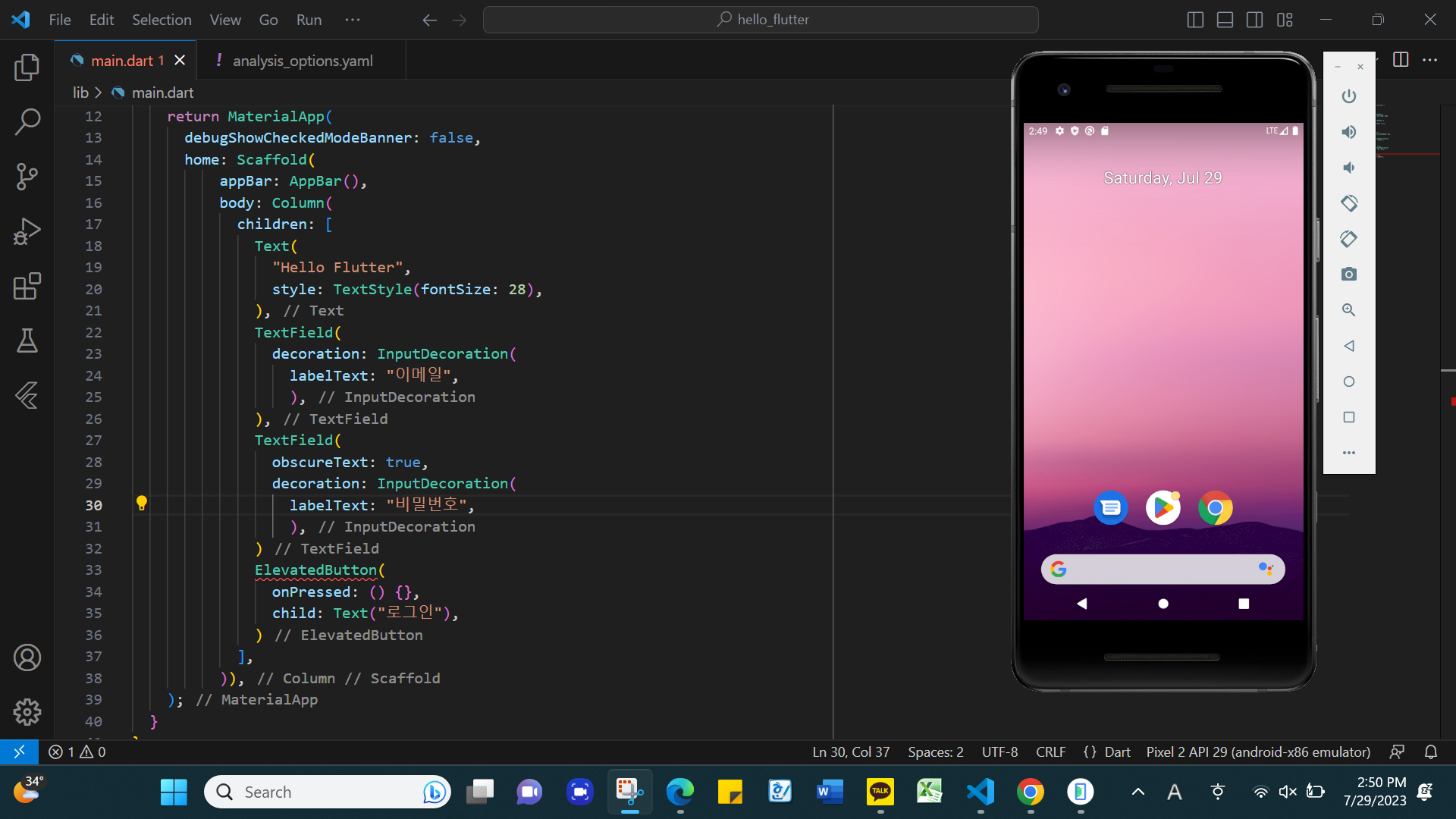Rotate the emulator left

click(x=1349, y=203)
